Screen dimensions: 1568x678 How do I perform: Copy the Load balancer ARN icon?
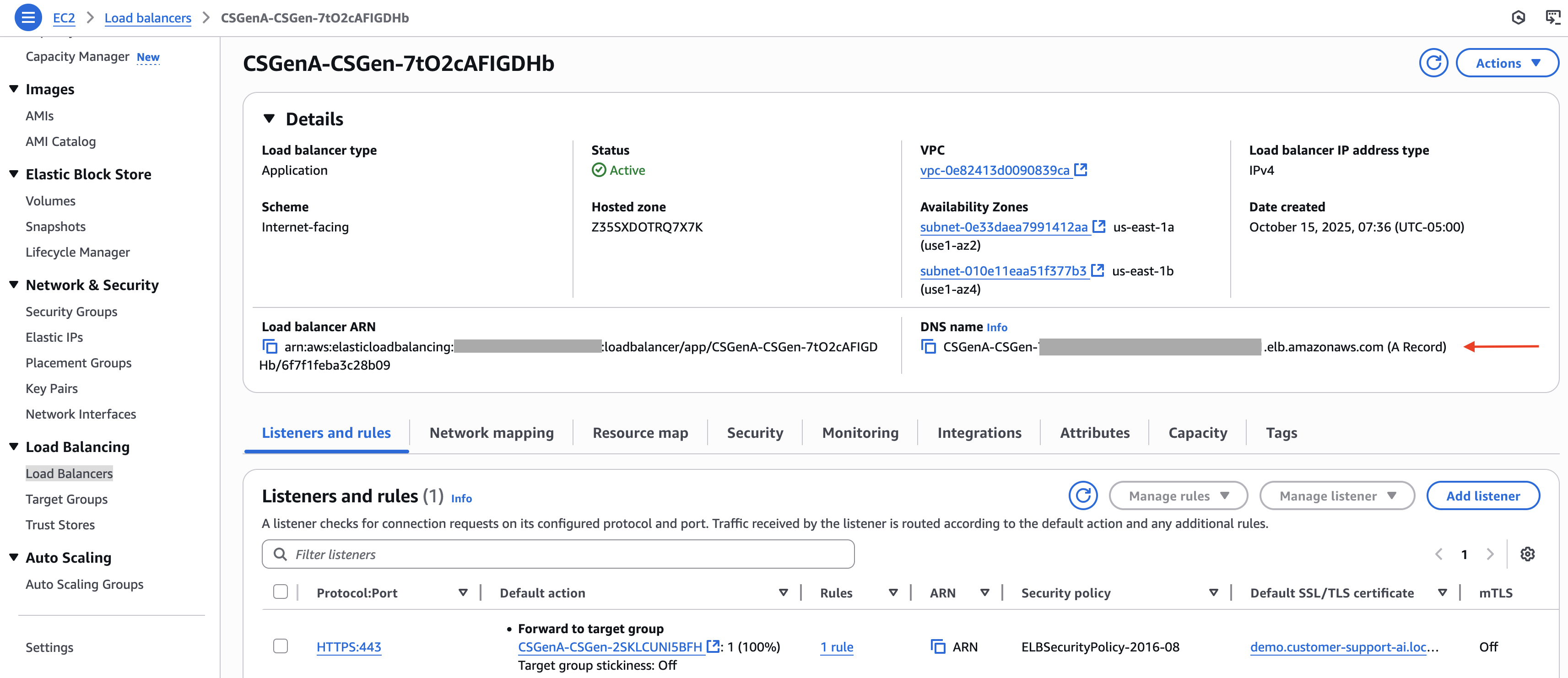[x=270, y=346]
